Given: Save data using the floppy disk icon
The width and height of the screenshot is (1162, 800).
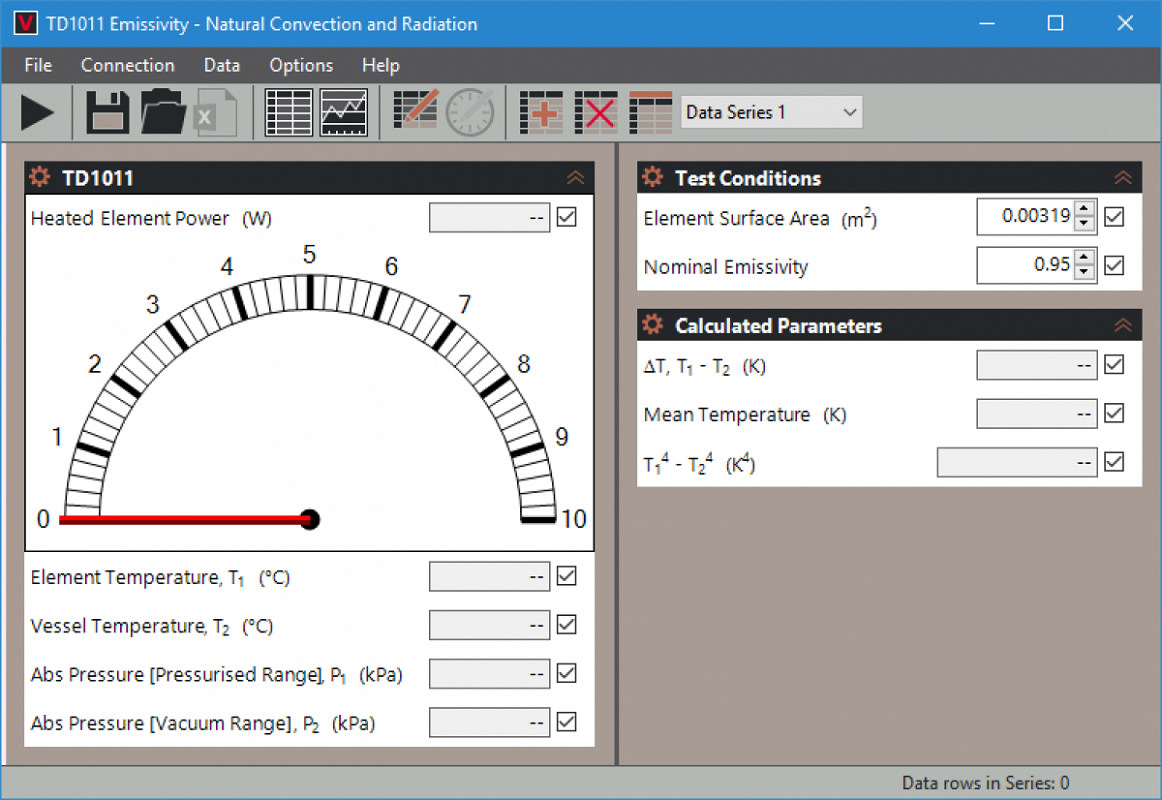Looking at the screenshot, I should (107, 113).
